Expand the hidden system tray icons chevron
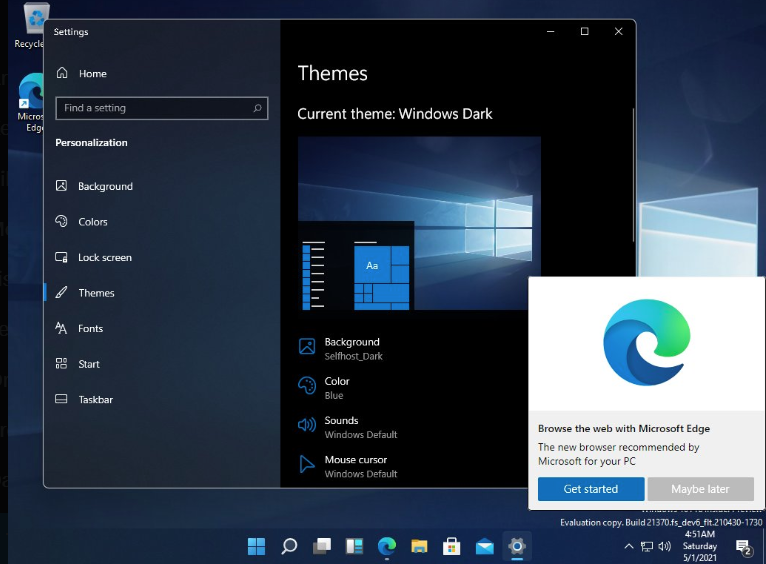766x564 pixels. (x=629, y=546)
